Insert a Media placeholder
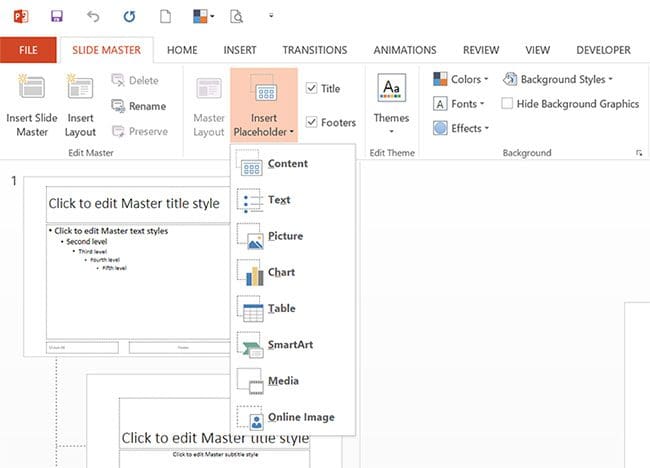This screenshot has height=468, width=650. click(x=293, y=381)
